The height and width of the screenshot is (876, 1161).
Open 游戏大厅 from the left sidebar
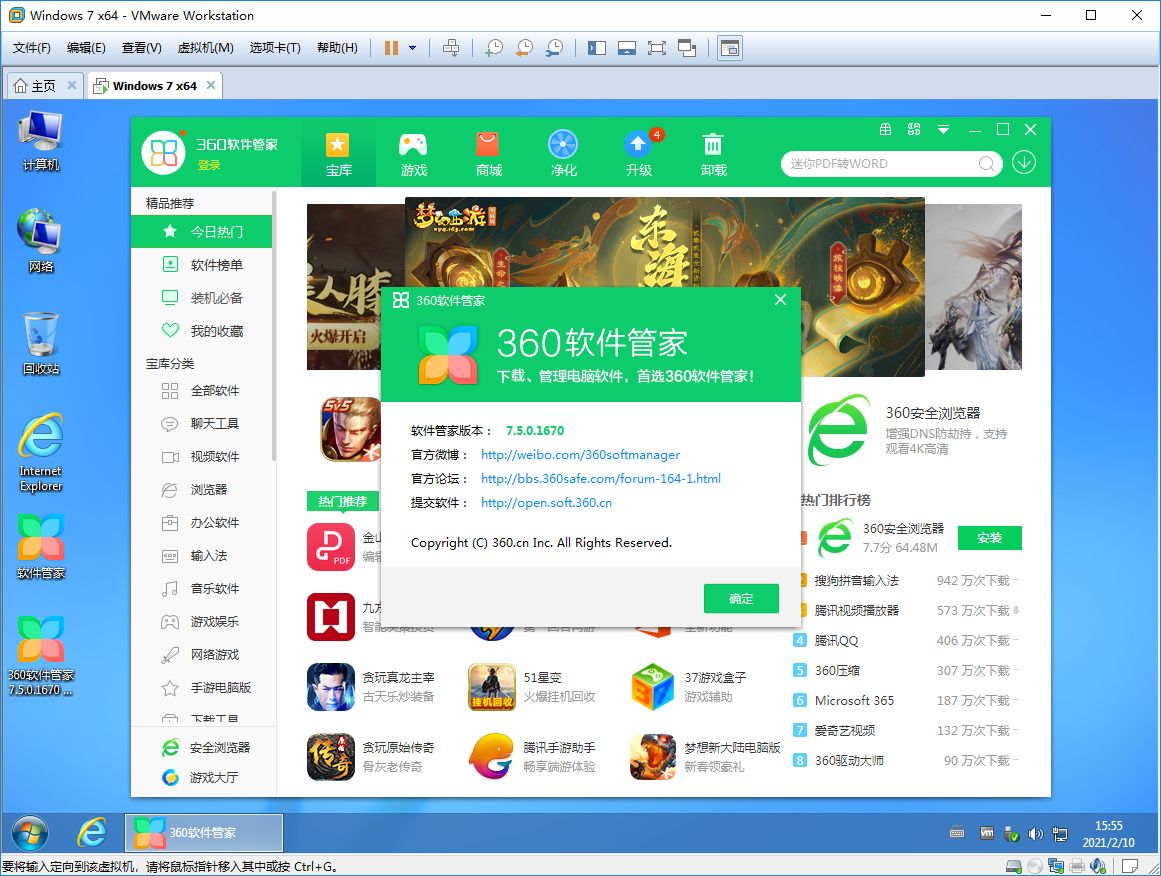pos(214,777)
